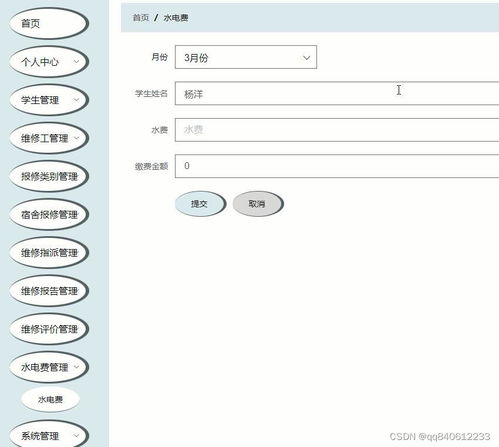
Task: Open 维修评价管理 menu item
Action: (49, 329)
